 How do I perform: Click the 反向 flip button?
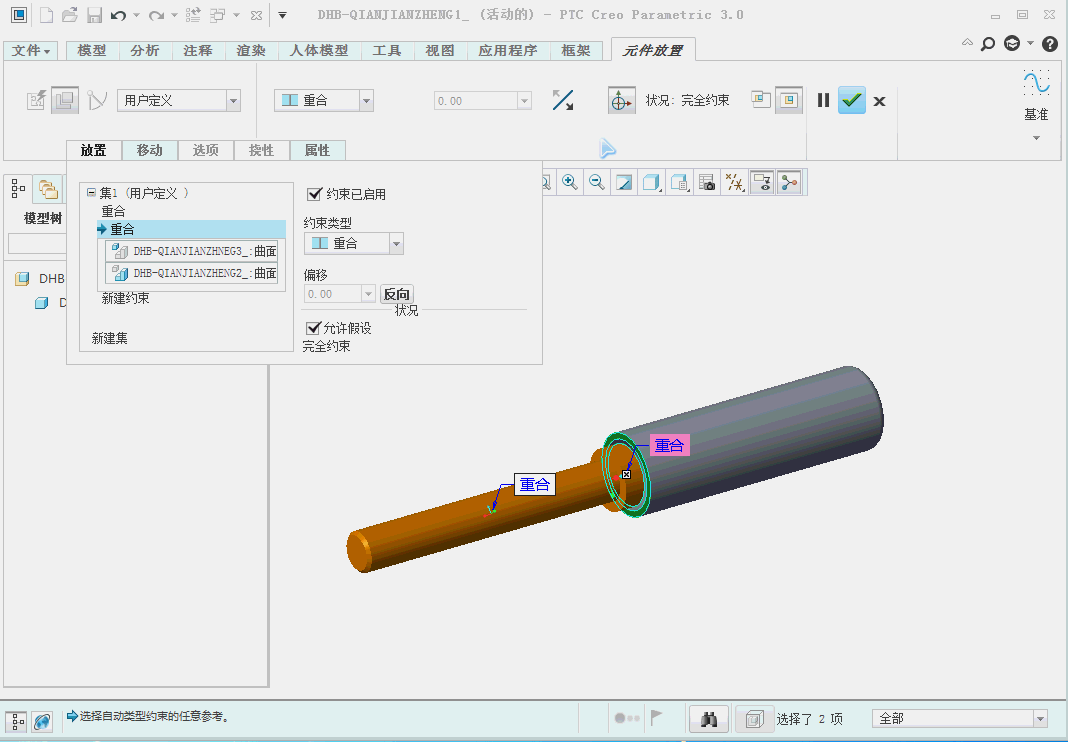point(396,294)
